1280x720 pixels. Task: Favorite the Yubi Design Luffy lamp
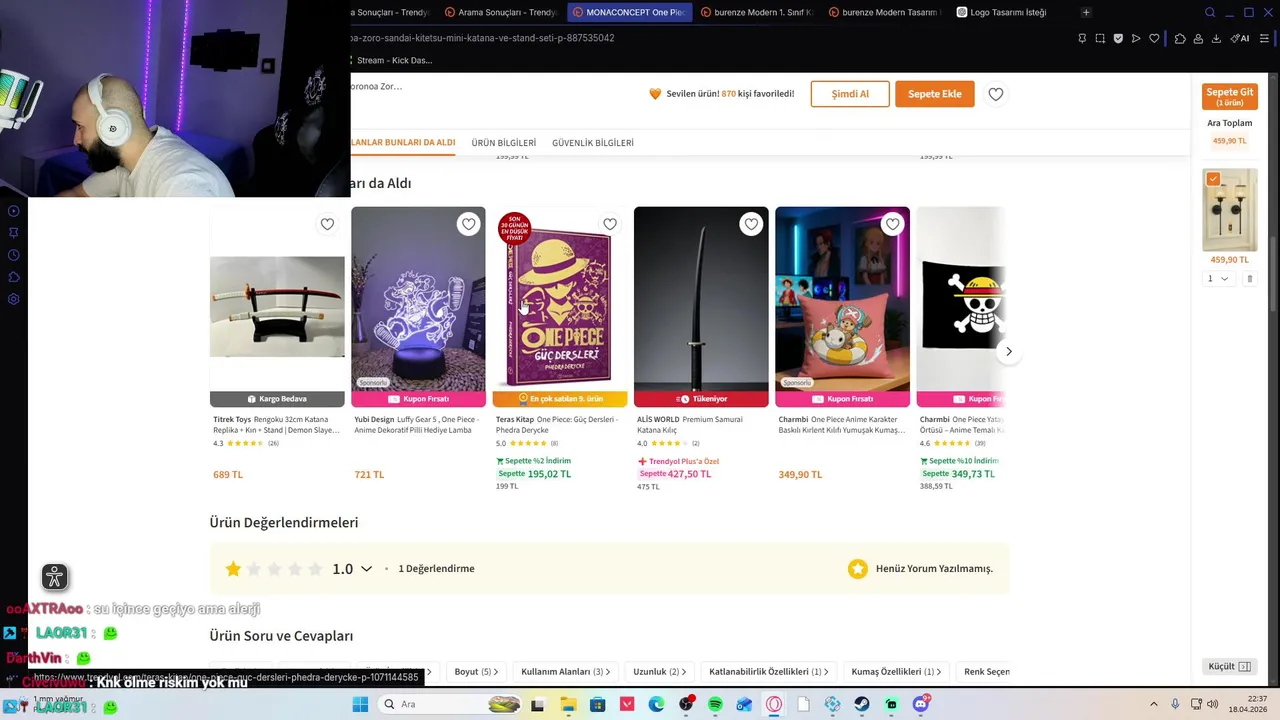tap(468, 224)
